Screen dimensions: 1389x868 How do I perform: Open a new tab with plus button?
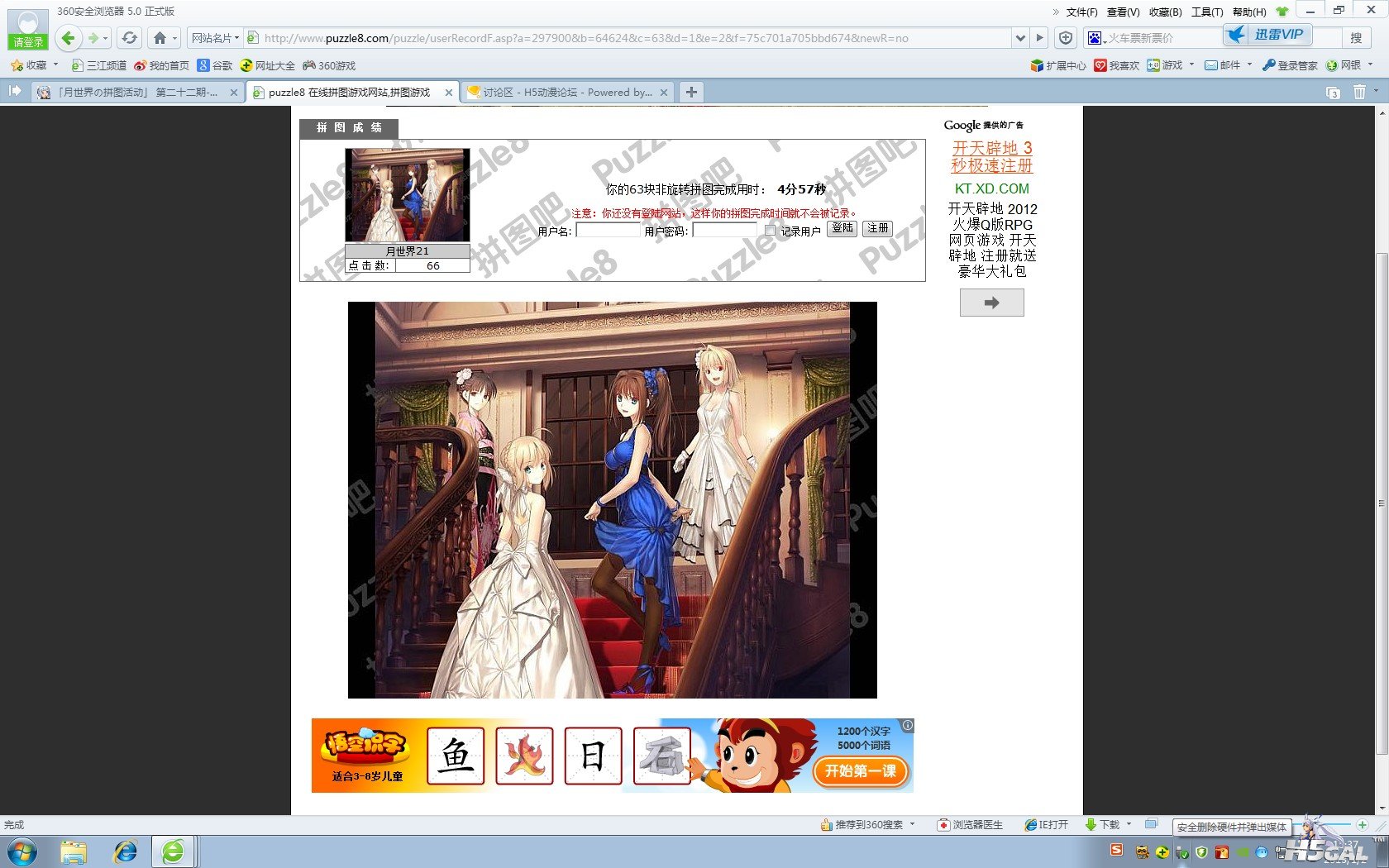691,93
